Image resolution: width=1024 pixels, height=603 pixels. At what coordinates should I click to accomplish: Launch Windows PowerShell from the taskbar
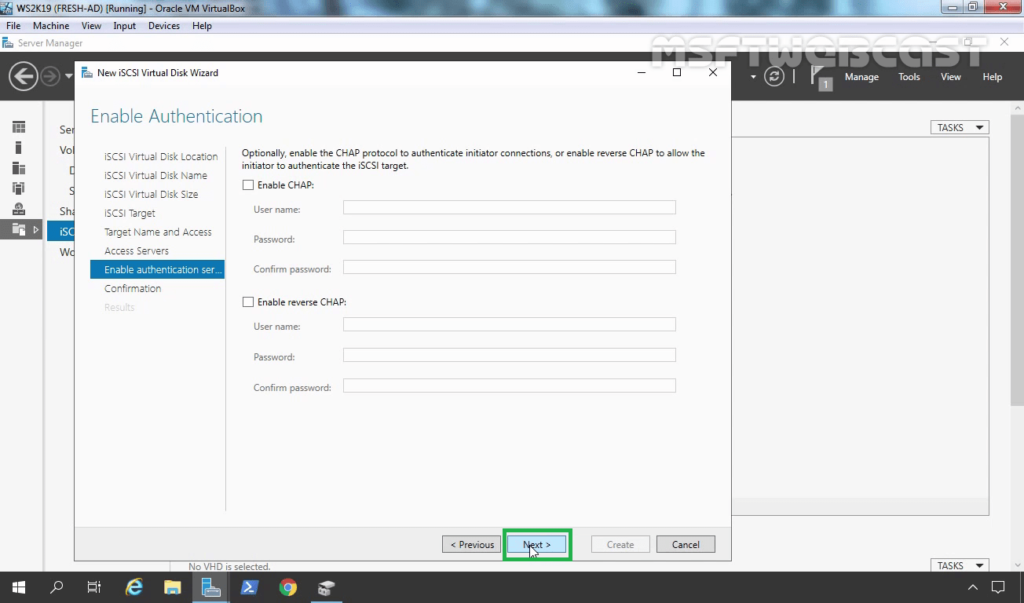250,587
